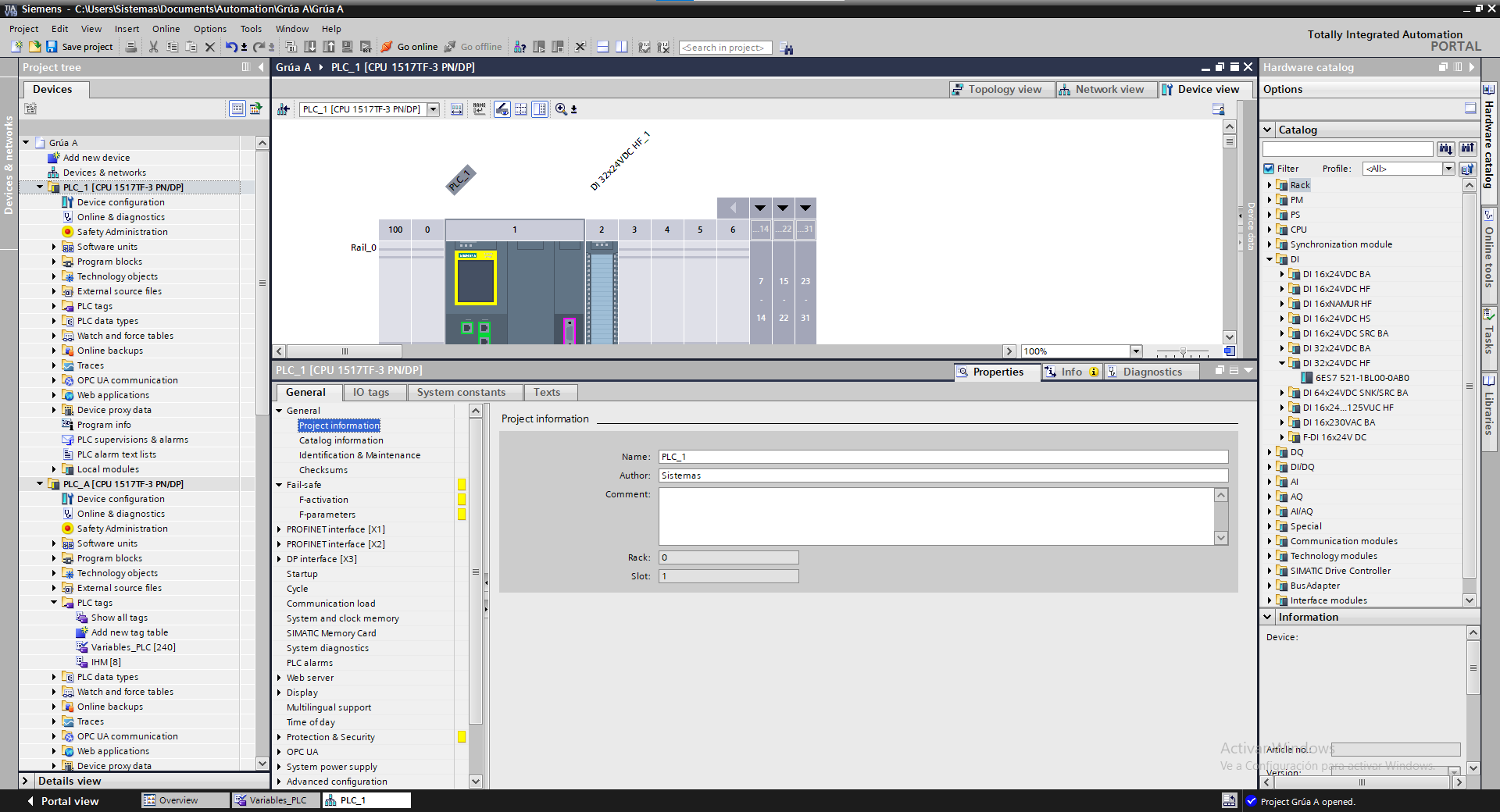Open the PLC_1 device selector dropdown

point(433,109)
